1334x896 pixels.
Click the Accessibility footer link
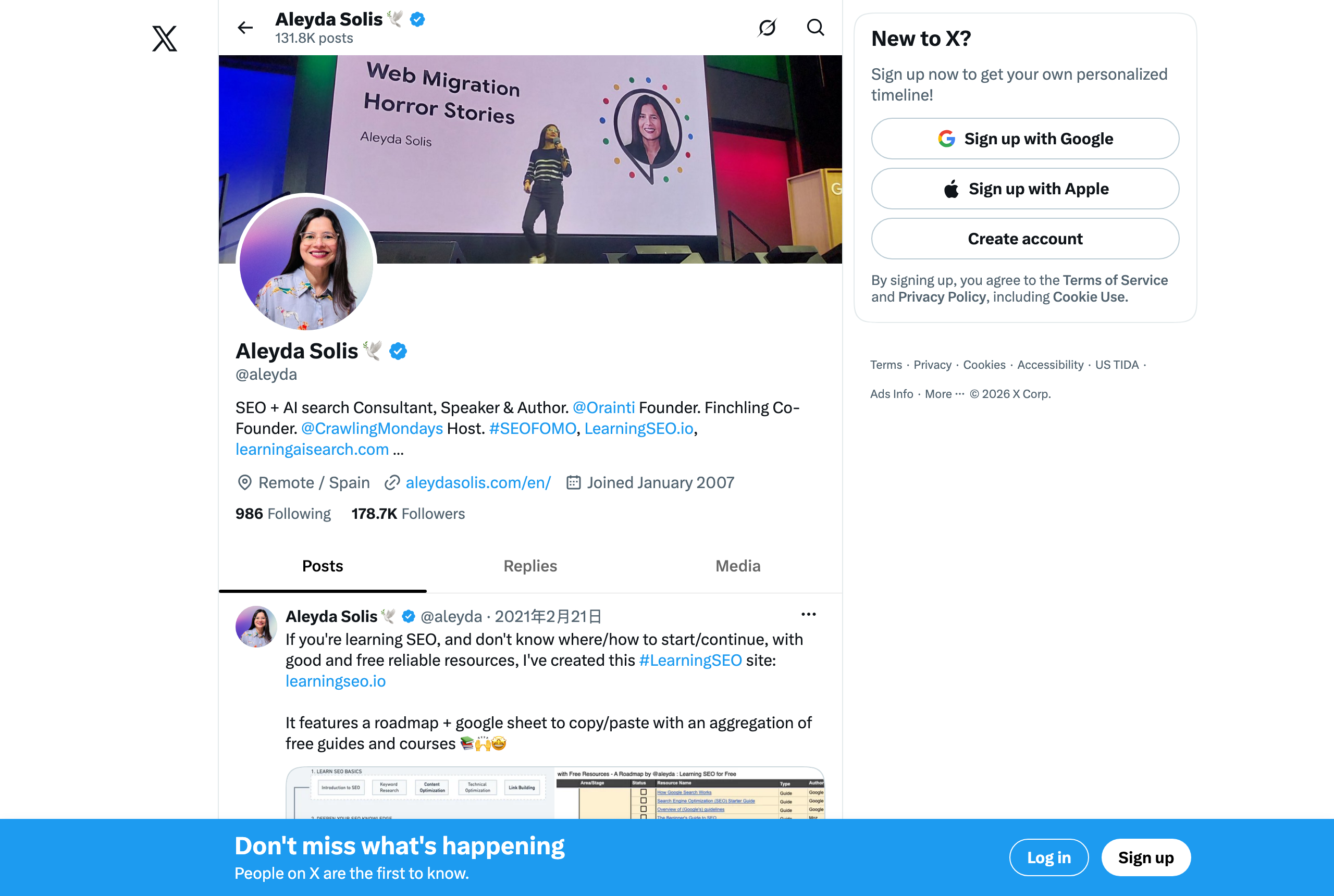click(x=1050, y=365)
